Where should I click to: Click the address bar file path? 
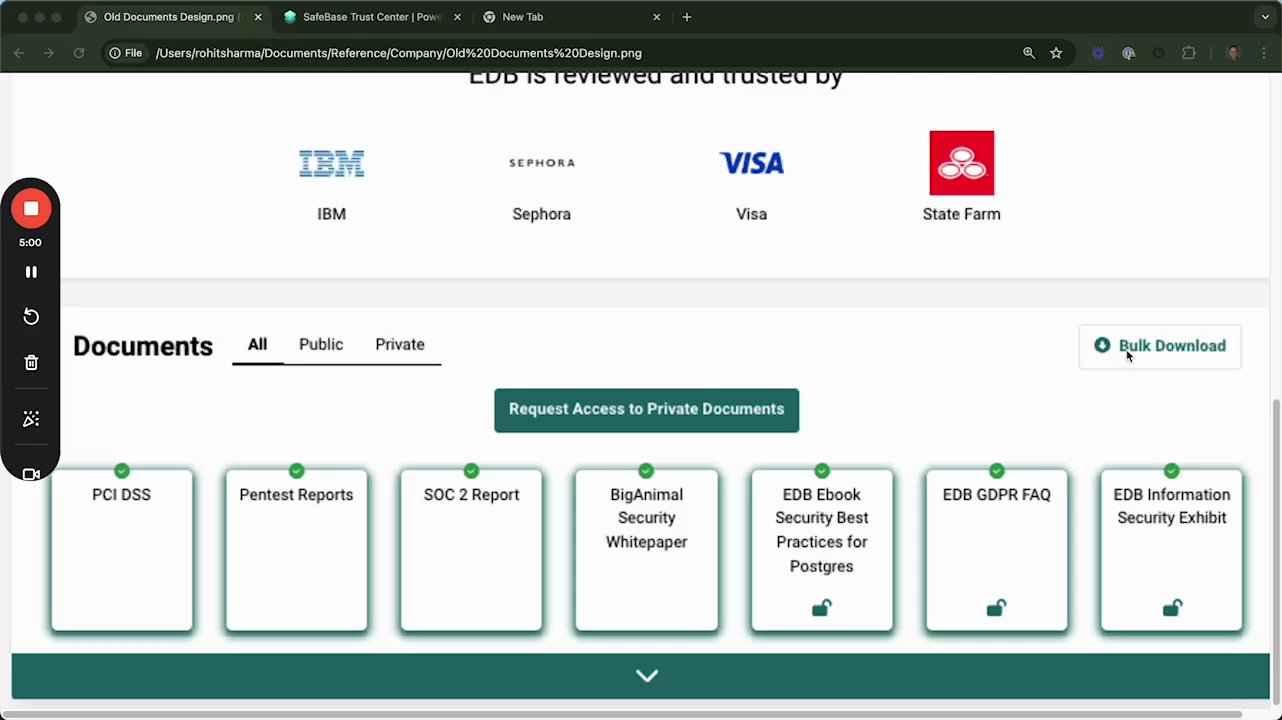tap(398, 53)
